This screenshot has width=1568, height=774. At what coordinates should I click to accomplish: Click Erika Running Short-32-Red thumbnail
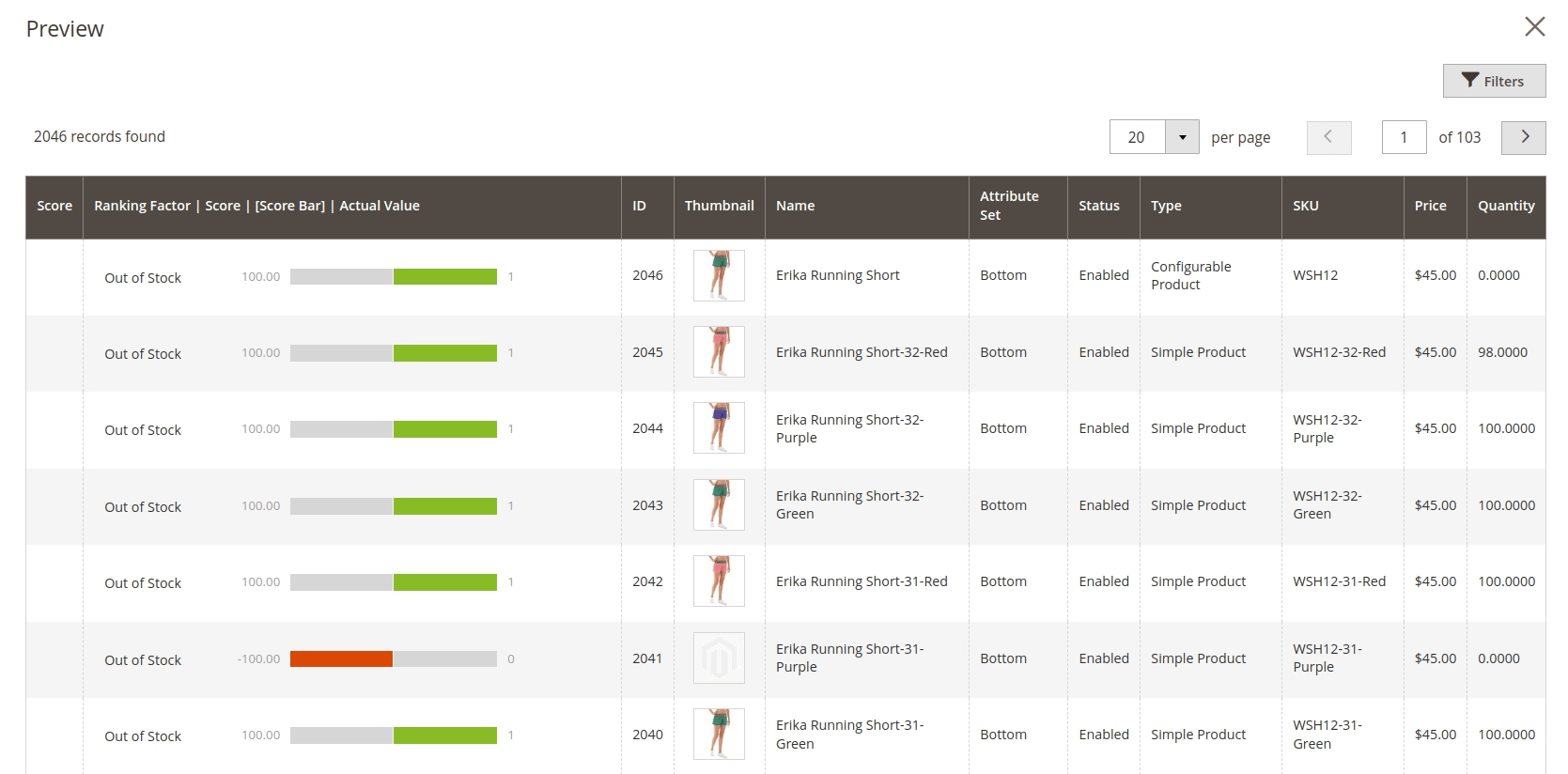click(719, 352)
